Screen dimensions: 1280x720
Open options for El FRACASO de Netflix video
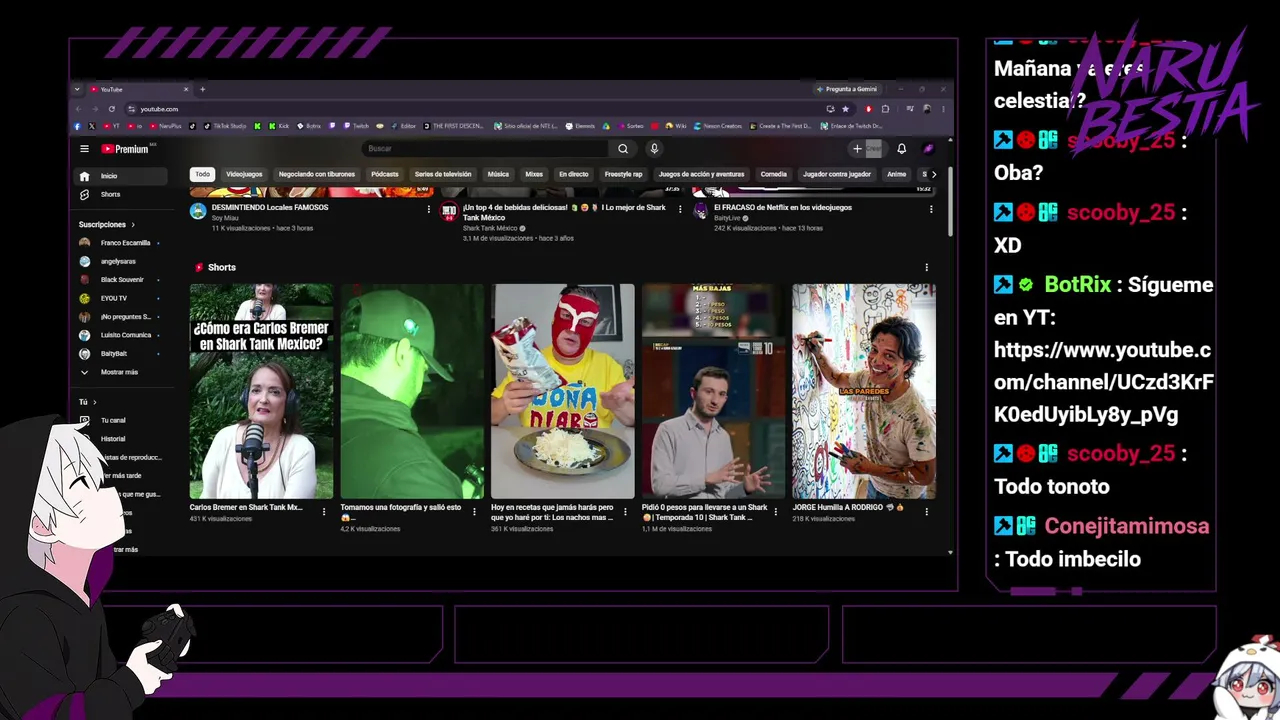(931, 209)
